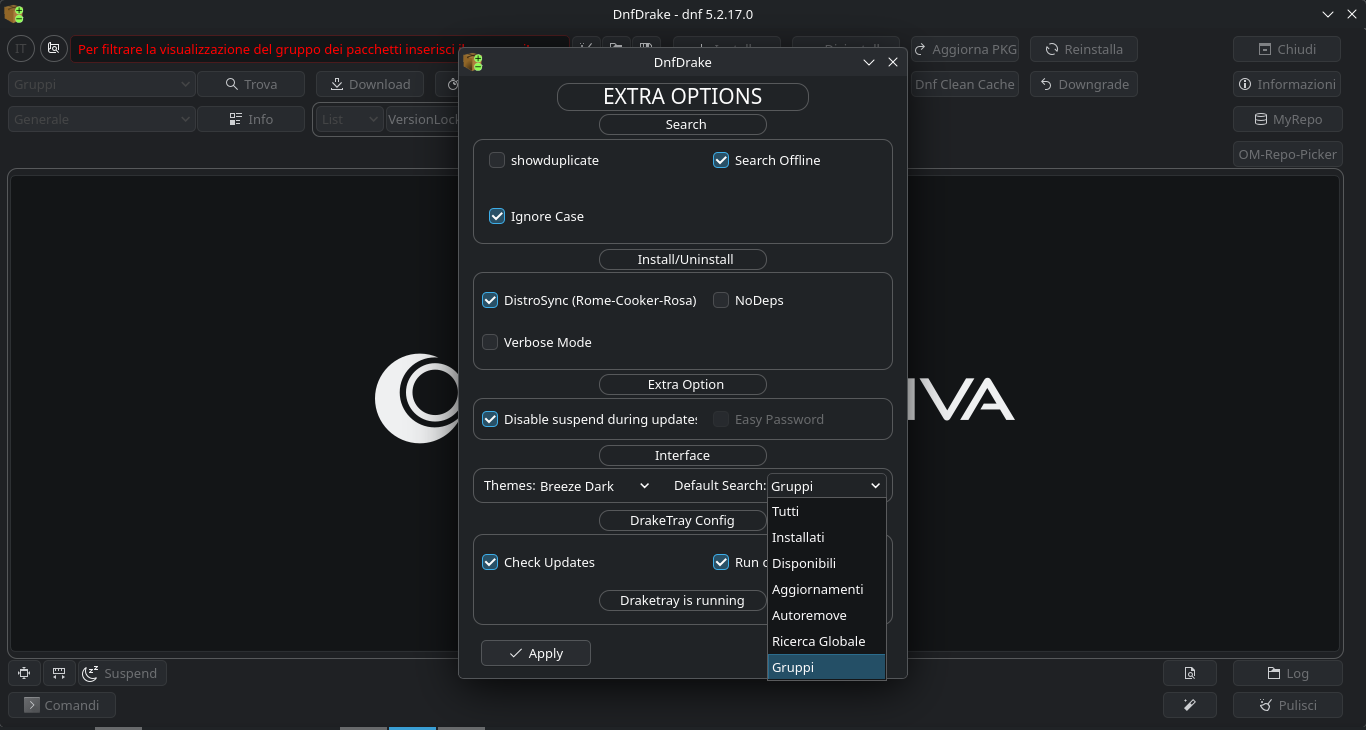
Task: Enable the showduplicate checkbox
Action: pyautogui.click(x=497, y=160)
